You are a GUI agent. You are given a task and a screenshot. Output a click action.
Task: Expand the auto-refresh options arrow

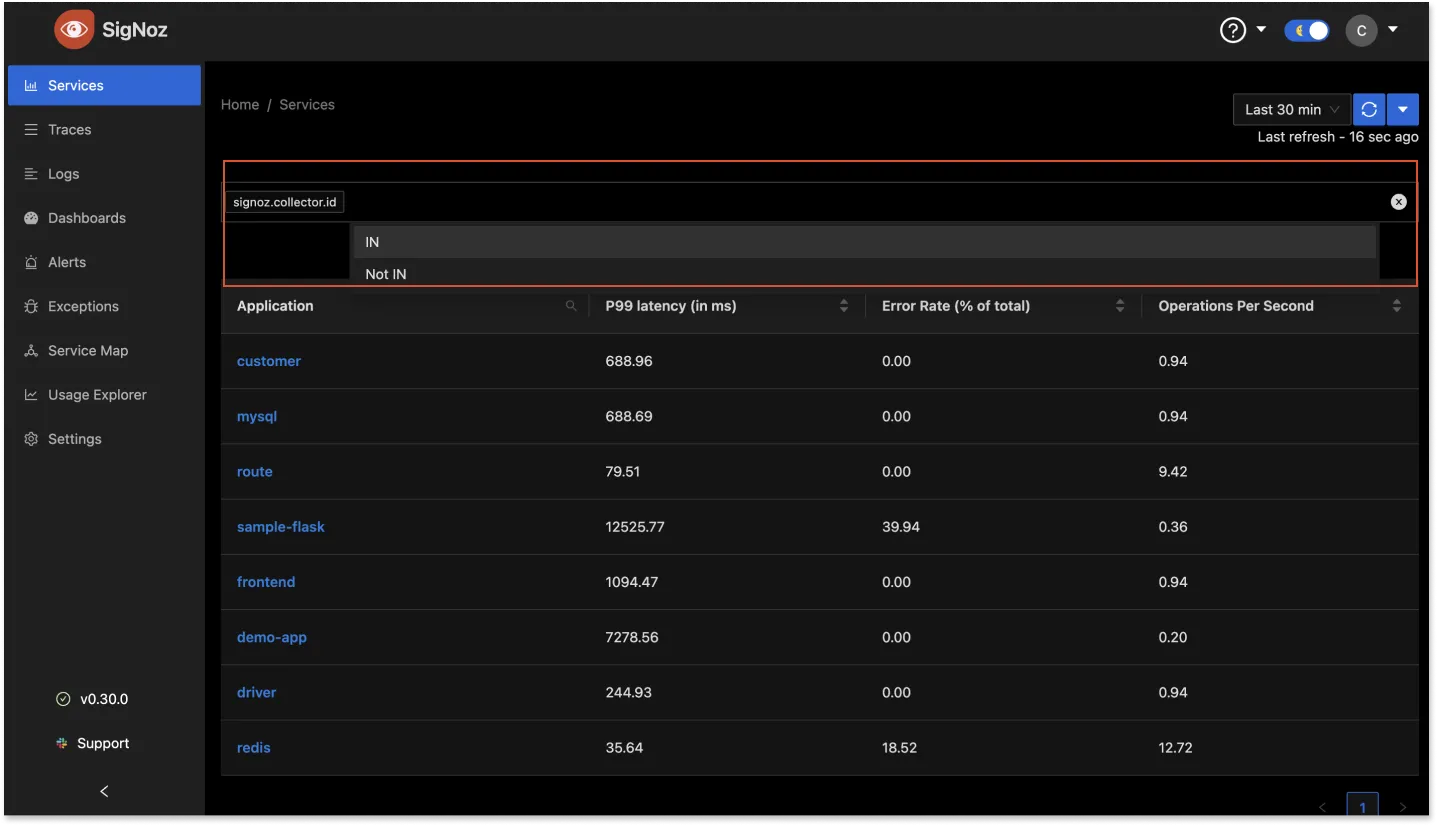point(1402,109)
